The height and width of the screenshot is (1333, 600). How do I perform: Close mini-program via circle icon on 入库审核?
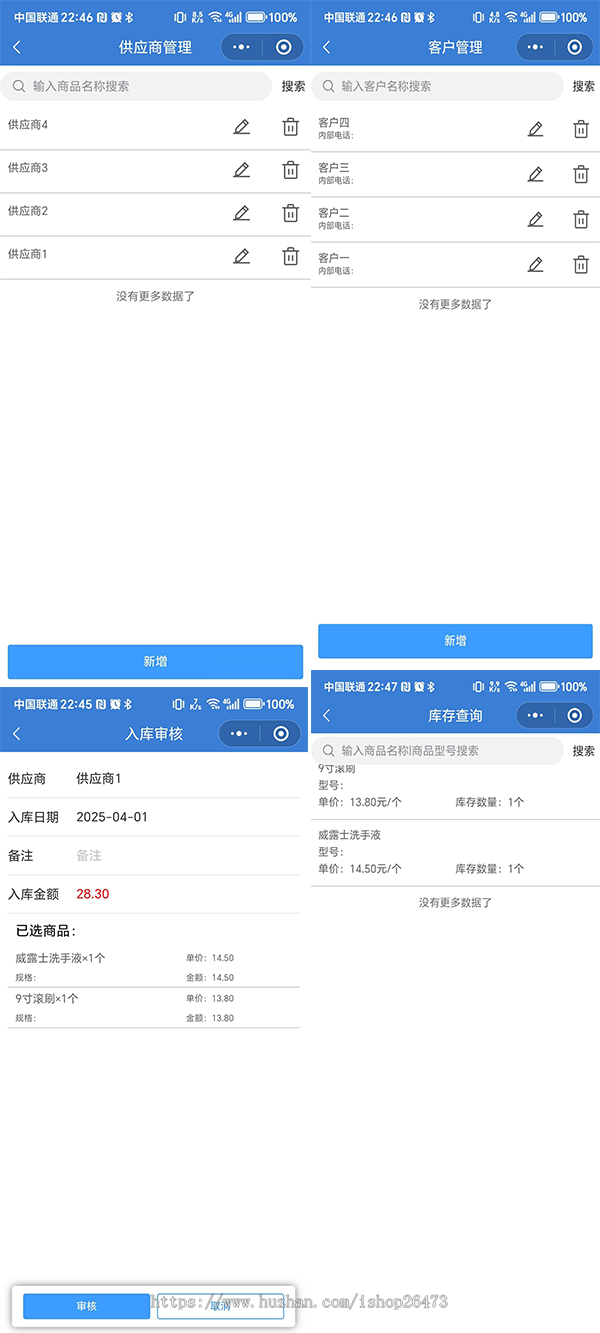[281, 734]
